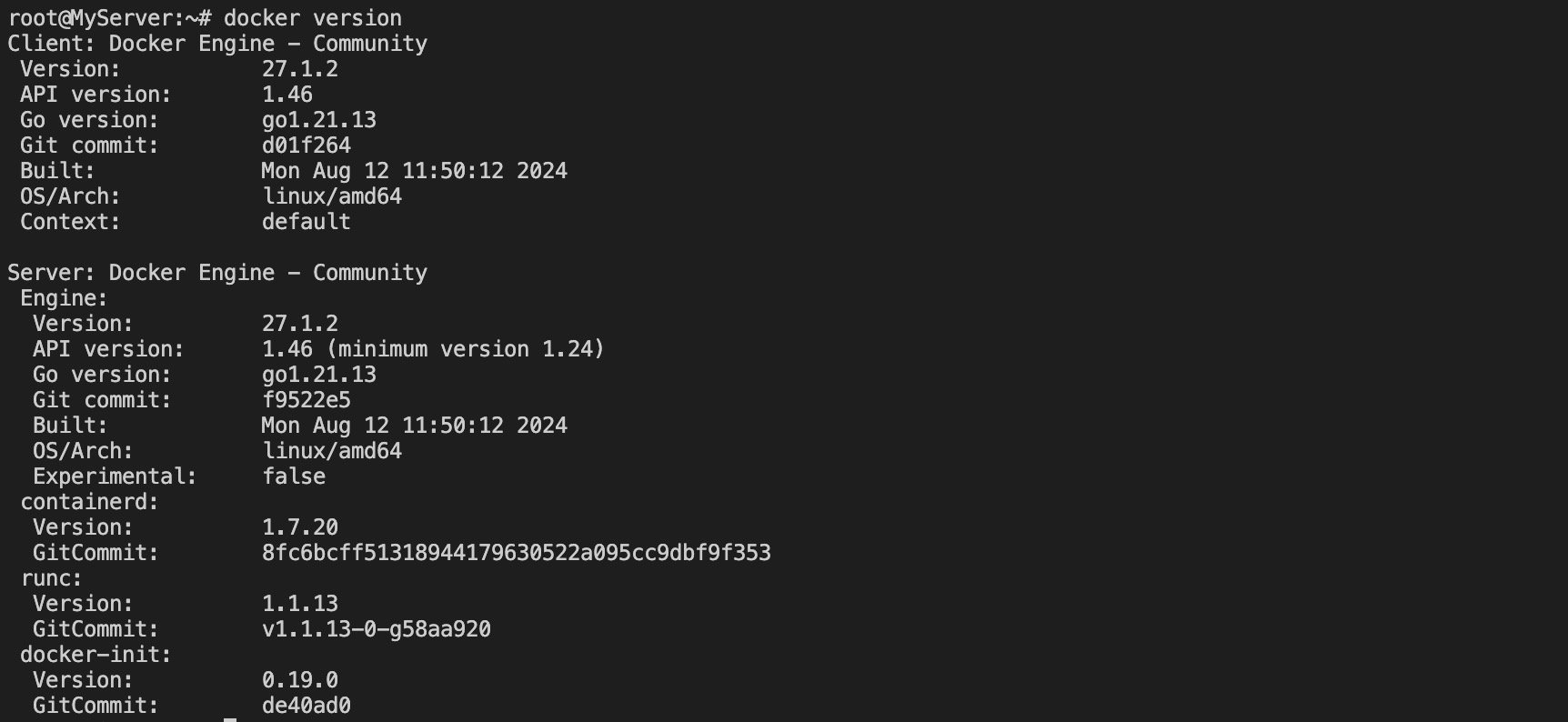Click the containerd section label
Image resolution: width=1568 pixels, height=722 pixels.
(x=89, y=502)
